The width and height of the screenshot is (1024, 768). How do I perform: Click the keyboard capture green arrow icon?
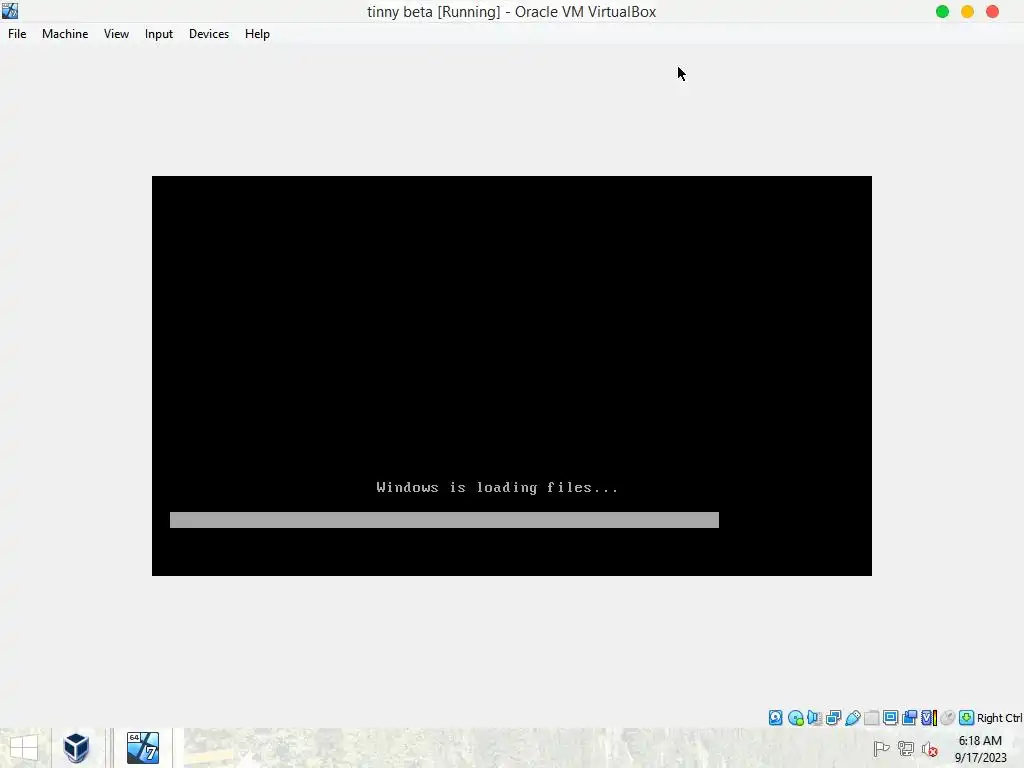pyautogui.click(x=967, y=718)
